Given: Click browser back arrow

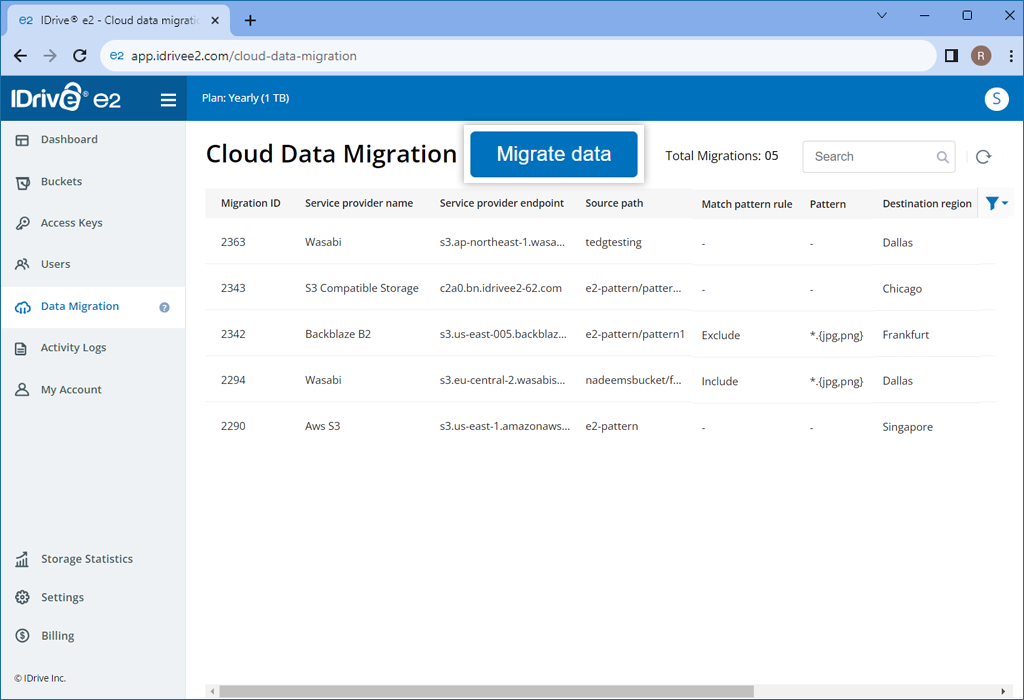Looking at the screenshot, I should 21,56.
